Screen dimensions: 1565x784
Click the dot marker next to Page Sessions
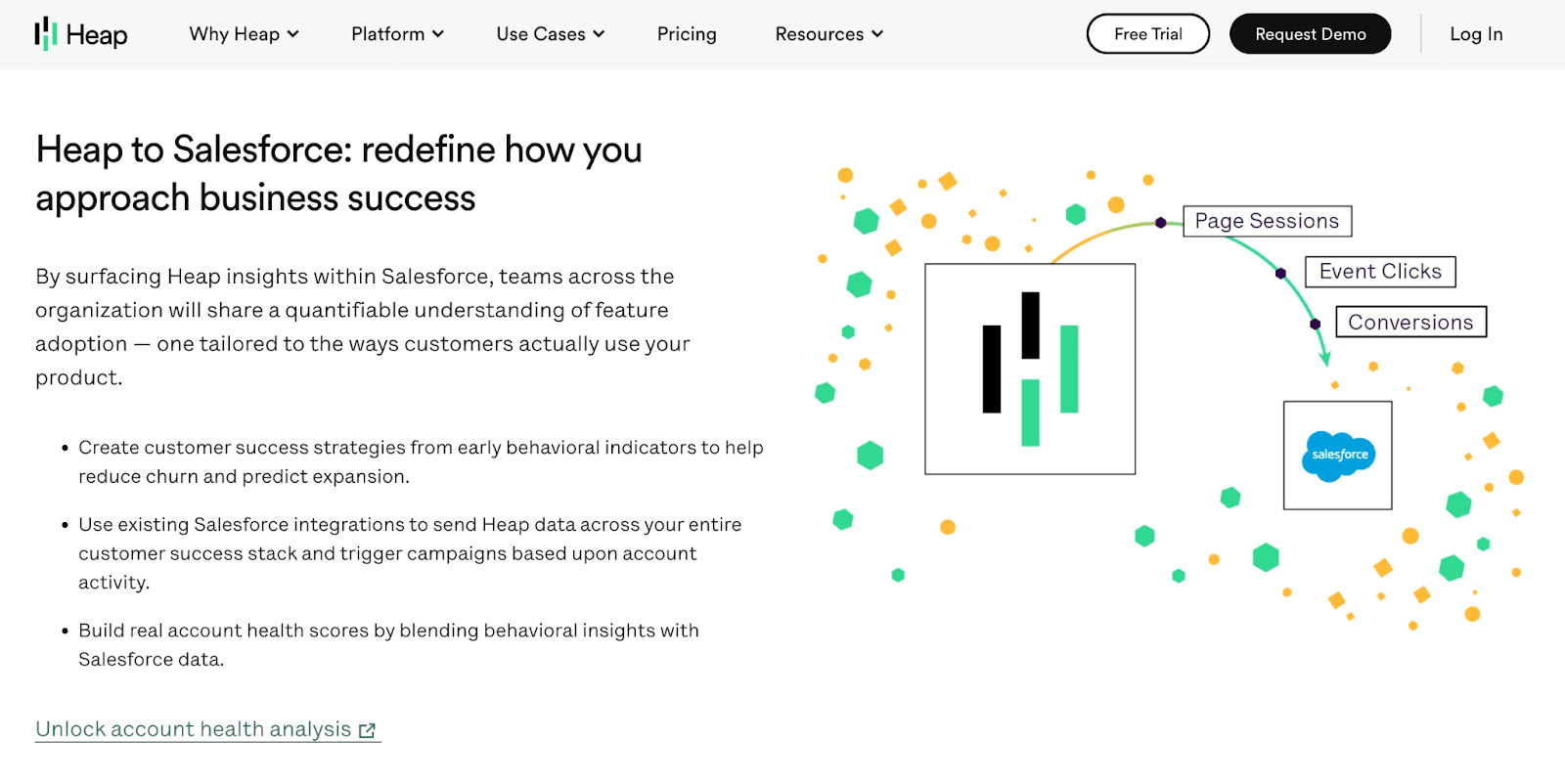1161,223
